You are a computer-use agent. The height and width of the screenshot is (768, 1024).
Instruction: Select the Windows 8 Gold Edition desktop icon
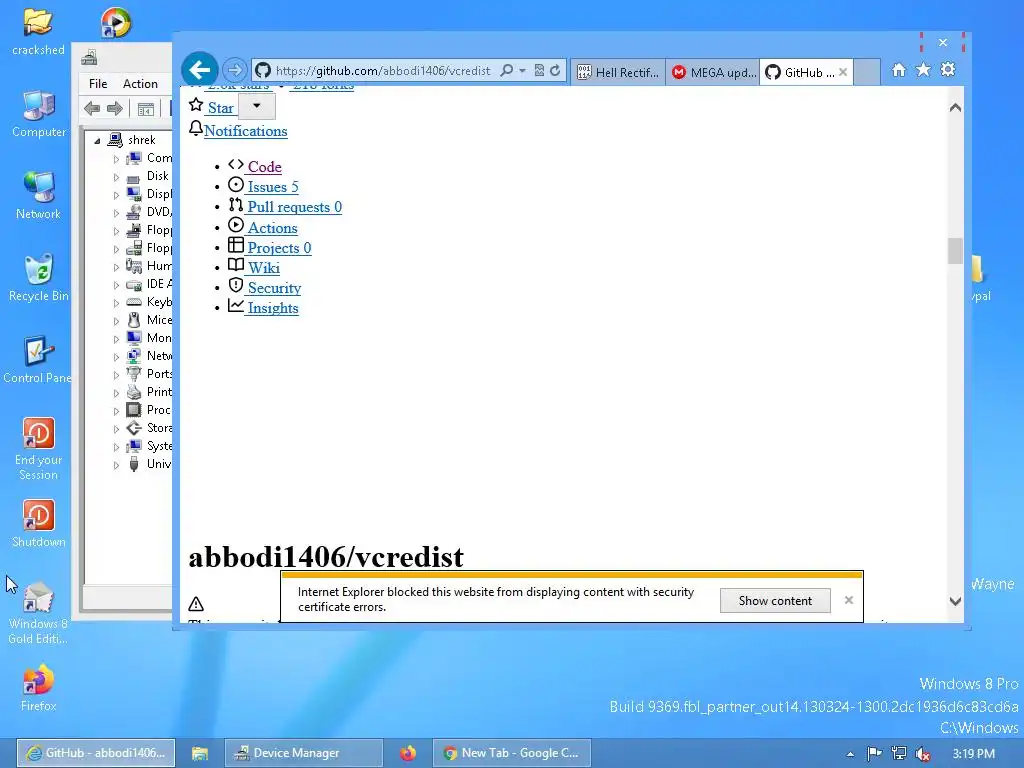[x=38, y=613]
